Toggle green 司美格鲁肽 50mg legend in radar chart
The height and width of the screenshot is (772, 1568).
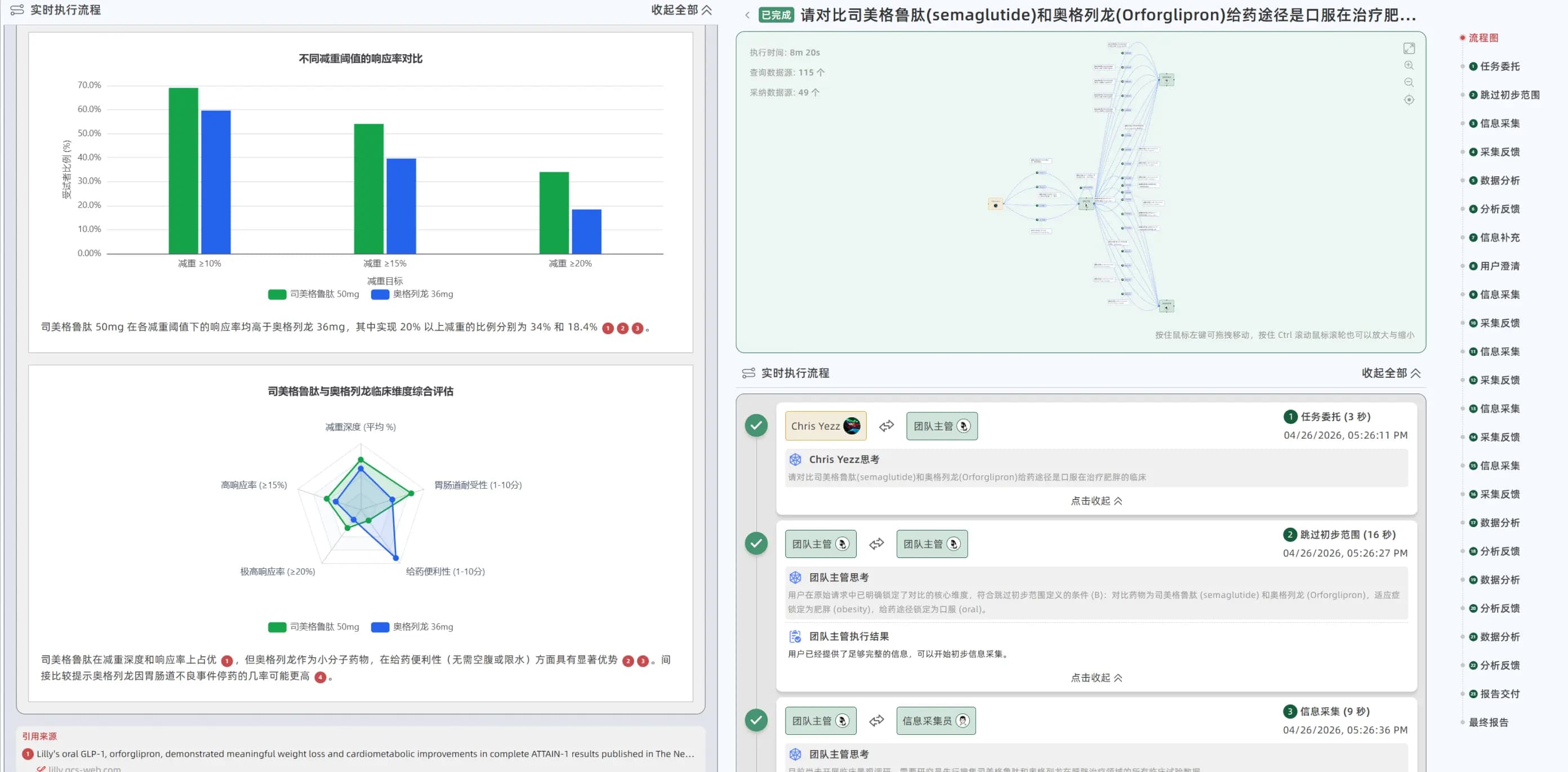tap(314, 627)
